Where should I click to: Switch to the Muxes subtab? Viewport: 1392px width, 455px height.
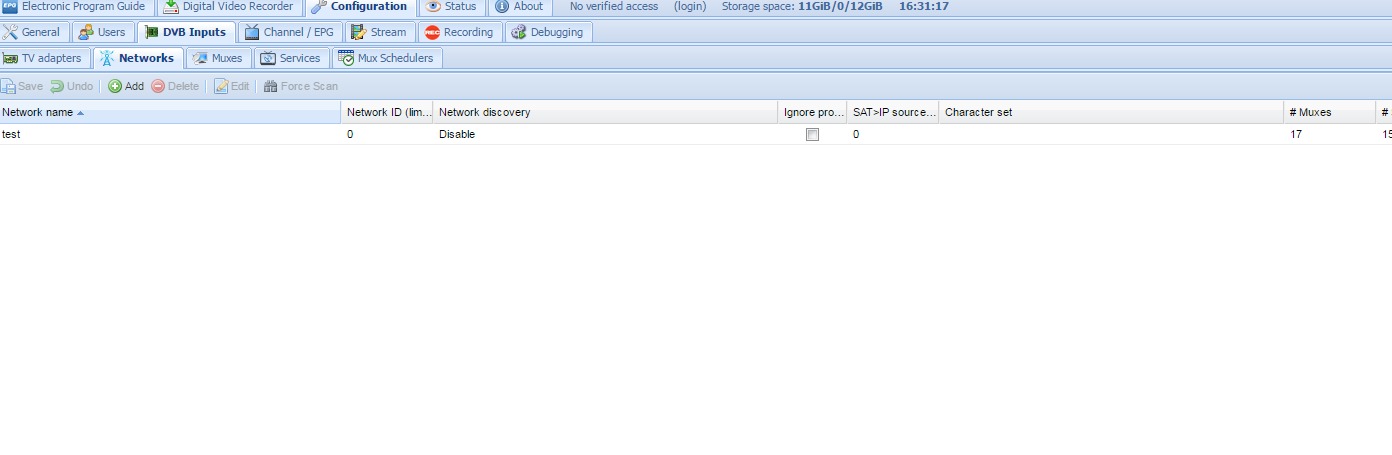[x=218, y=58]
